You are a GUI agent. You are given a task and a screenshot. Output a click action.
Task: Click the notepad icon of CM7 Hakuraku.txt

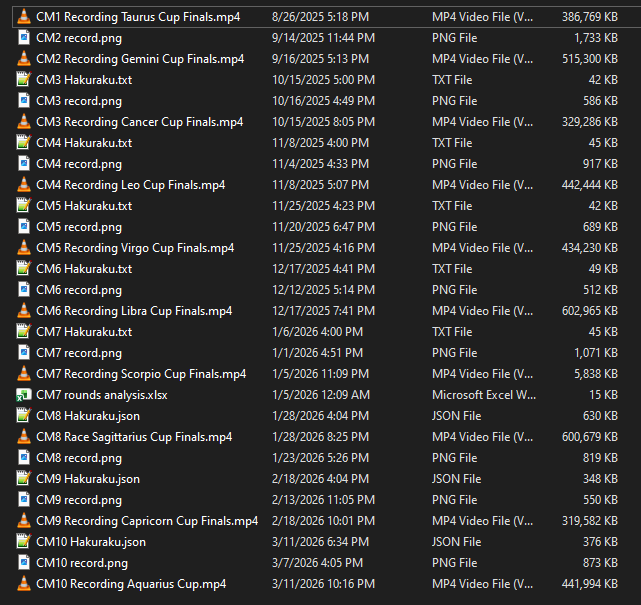(24, 332)
